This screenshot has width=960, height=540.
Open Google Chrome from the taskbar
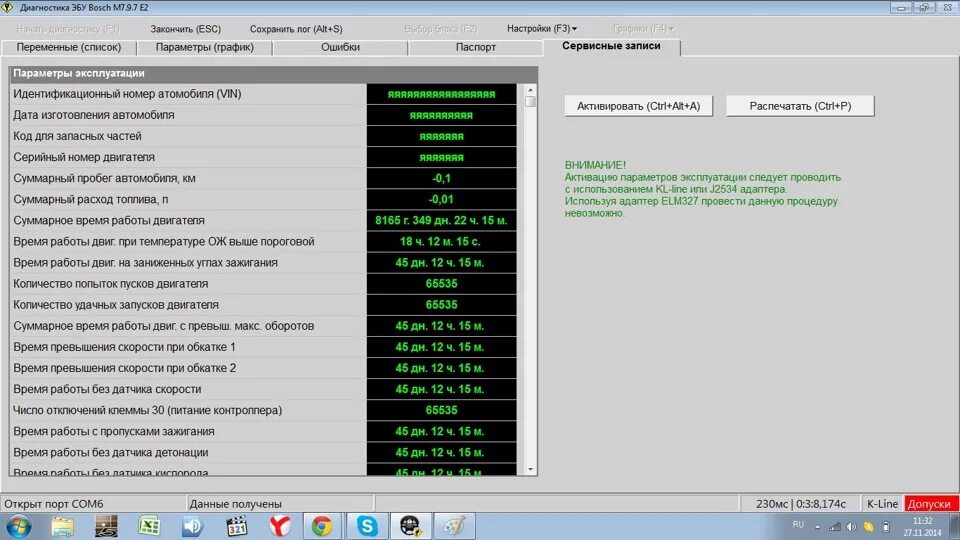[322, 527]
